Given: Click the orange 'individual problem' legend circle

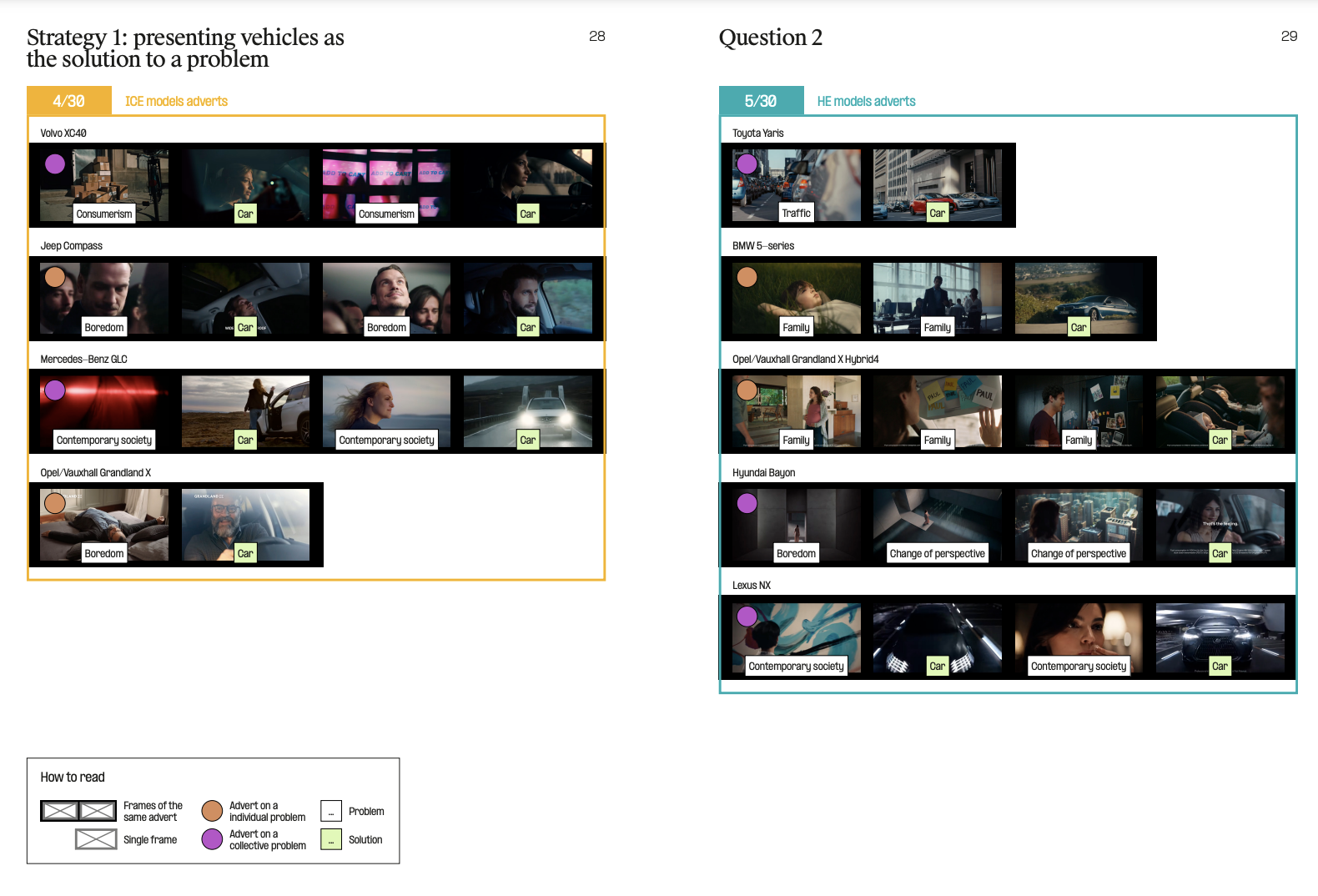Looking at the screenshot, I should tap(213, 811).
